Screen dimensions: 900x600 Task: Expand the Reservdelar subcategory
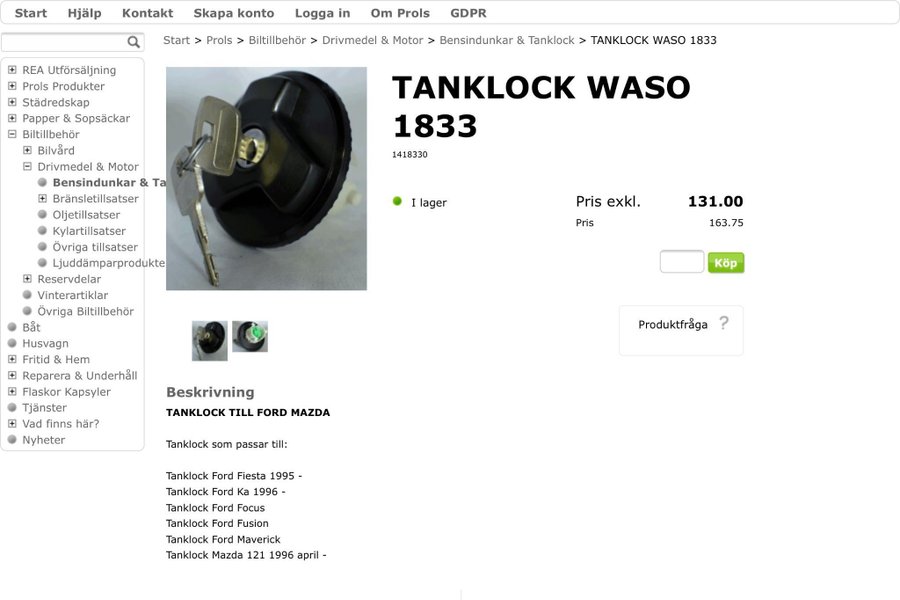(27, 279)
